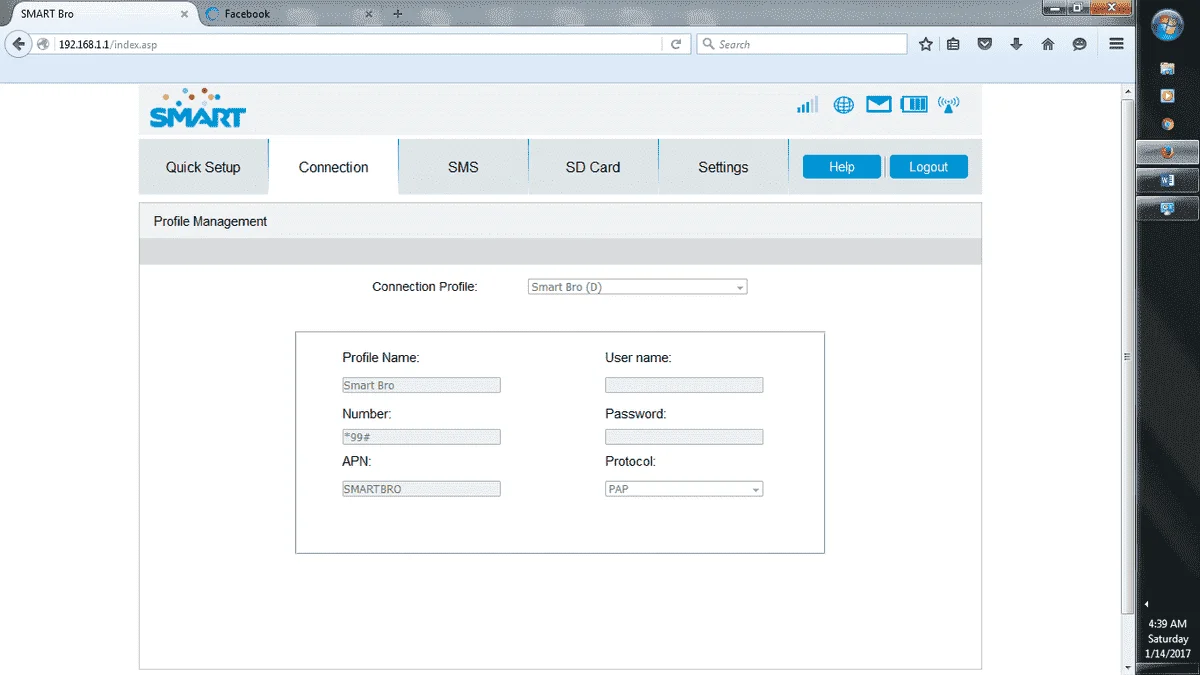Open the Protocol PAP dropdown
This screenshot has width=1200, height=675.
(x=684, y=489)
